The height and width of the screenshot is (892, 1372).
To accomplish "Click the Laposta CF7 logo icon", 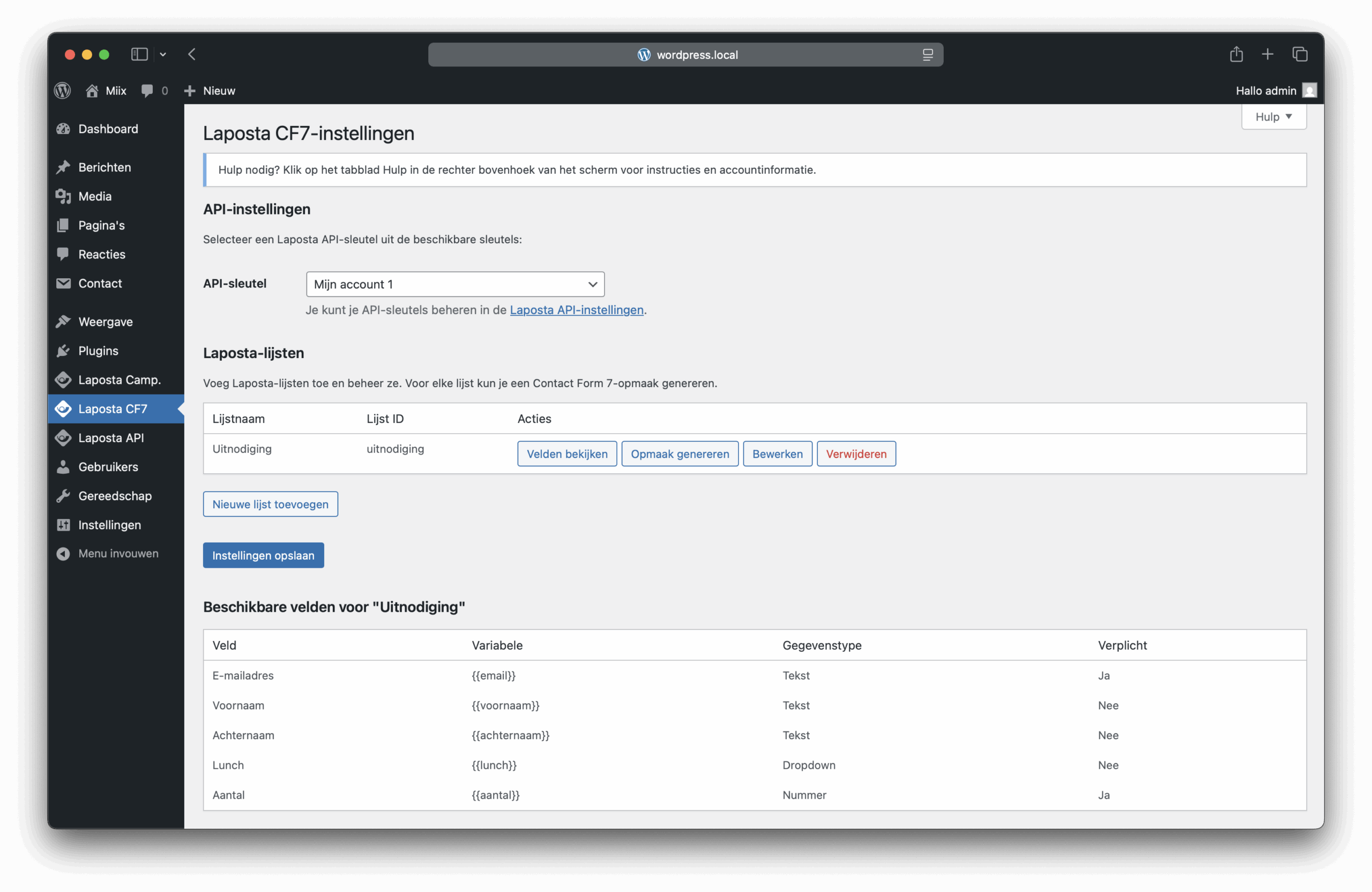I will click(63, 409).
